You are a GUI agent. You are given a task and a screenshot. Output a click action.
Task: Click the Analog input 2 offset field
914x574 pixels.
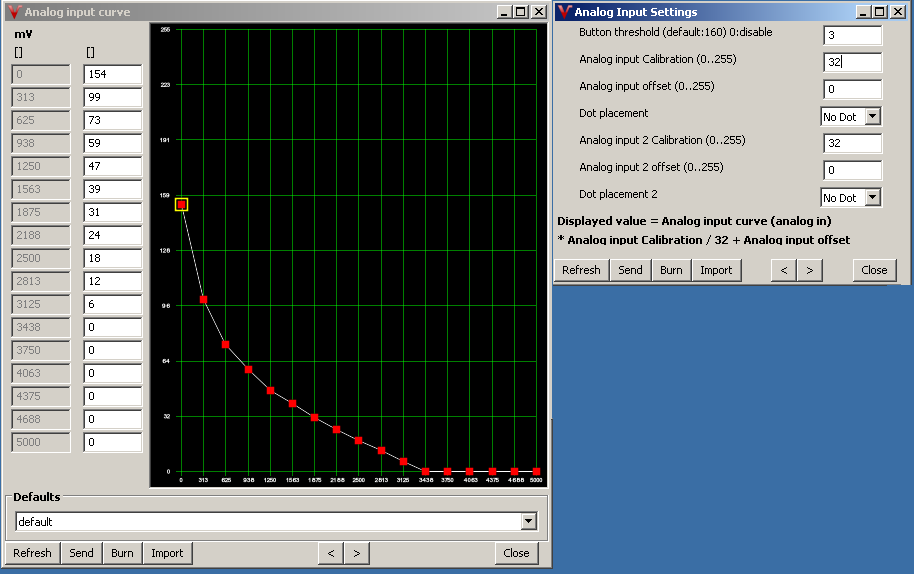coord(852,170)
